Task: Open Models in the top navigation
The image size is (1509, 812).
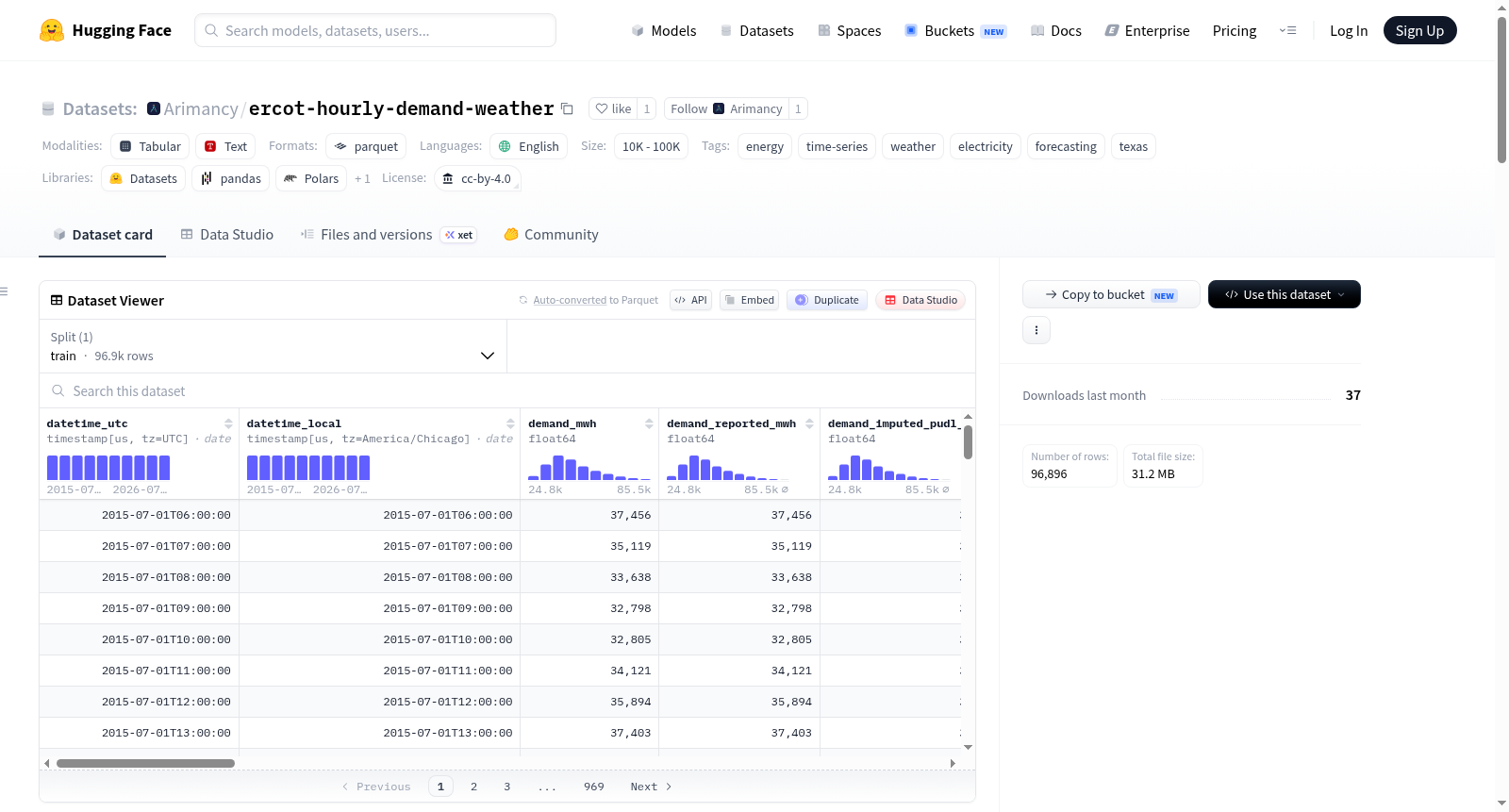Action: tap(663, 30)
